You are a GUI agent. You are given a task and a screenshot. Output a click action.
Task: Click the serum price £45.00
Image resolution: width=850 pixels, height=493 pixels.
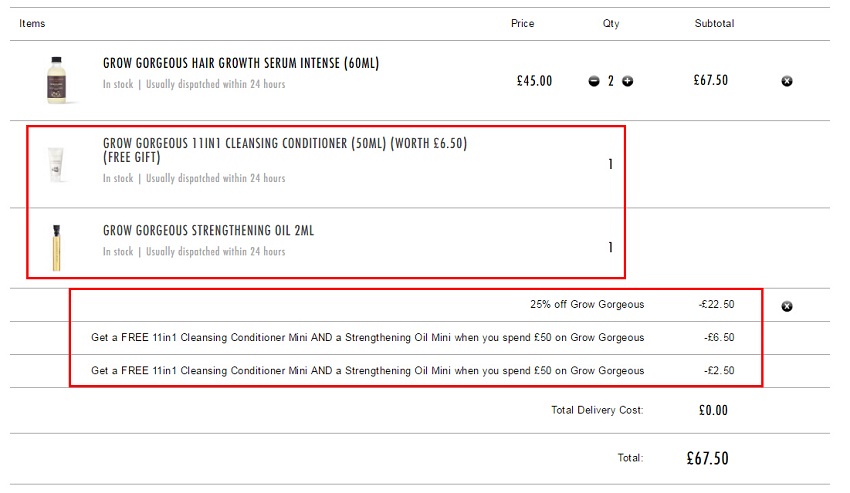coord(534,81)
